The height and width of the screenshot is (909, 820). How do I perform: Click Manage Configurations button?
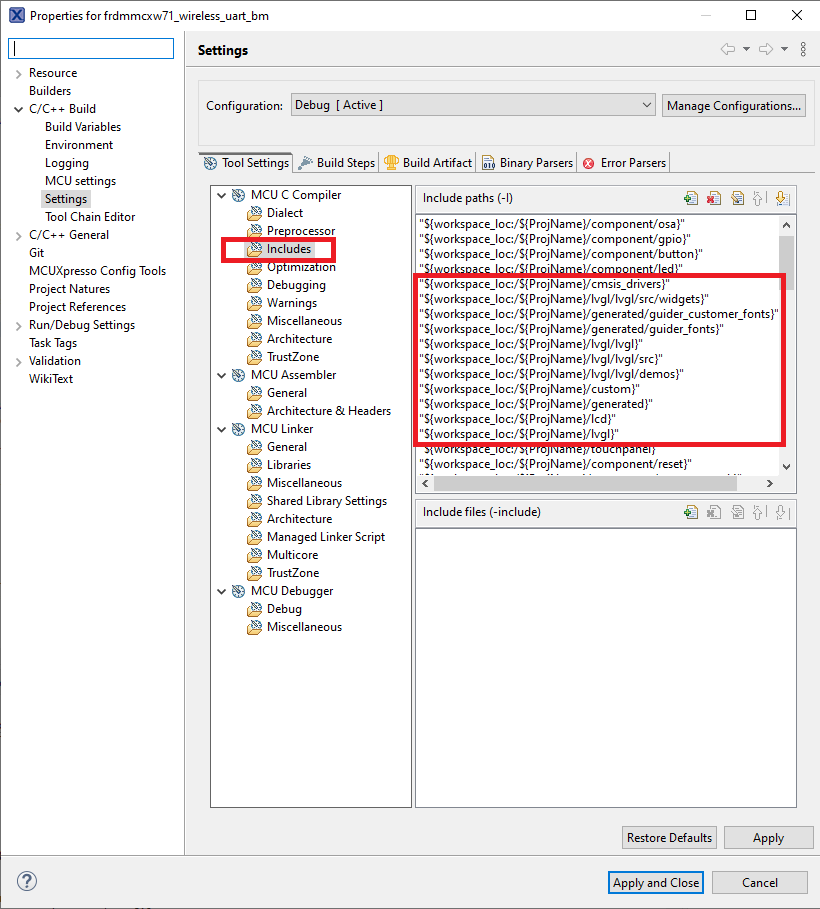click(734, 106)
